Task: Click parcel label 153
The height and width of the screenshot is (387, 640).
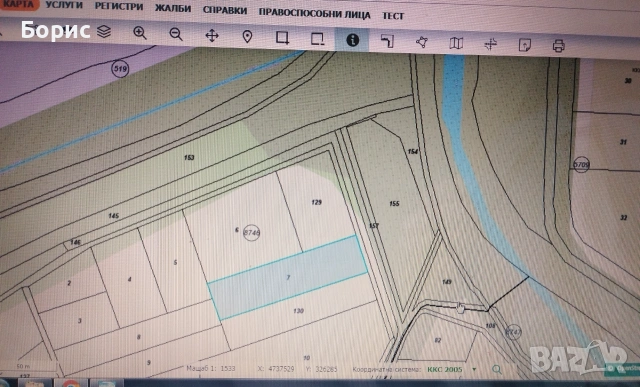Action: click(189, 158)
